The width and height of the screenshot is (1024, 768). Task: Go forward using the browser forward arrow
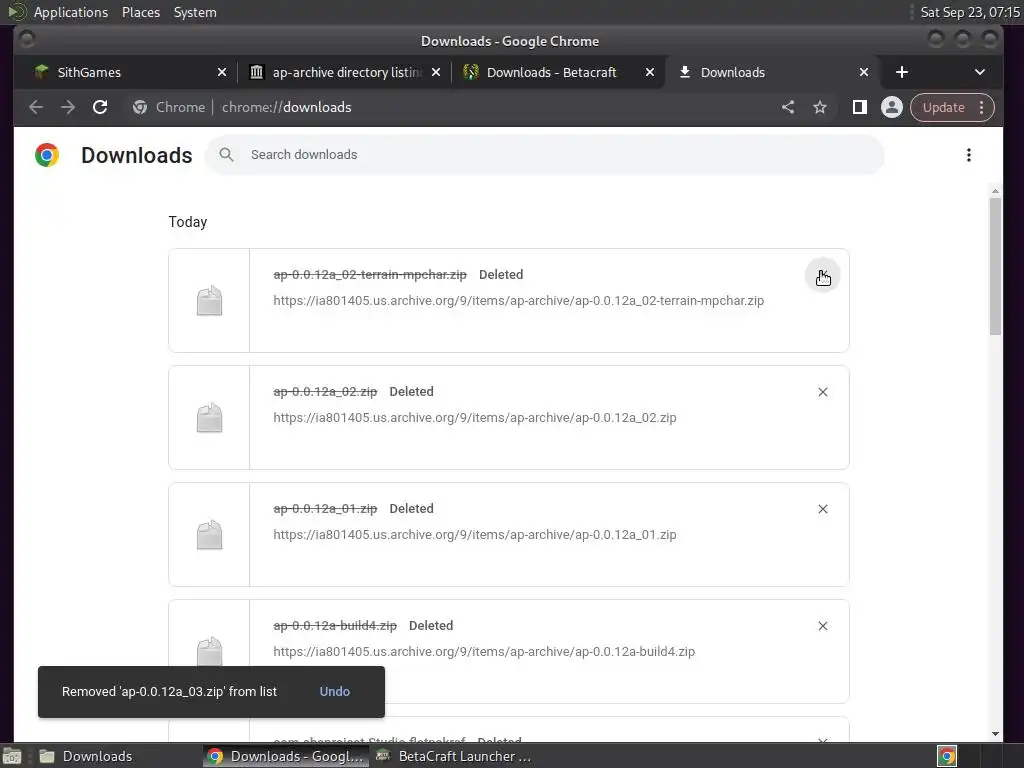[x=68, y=107]
